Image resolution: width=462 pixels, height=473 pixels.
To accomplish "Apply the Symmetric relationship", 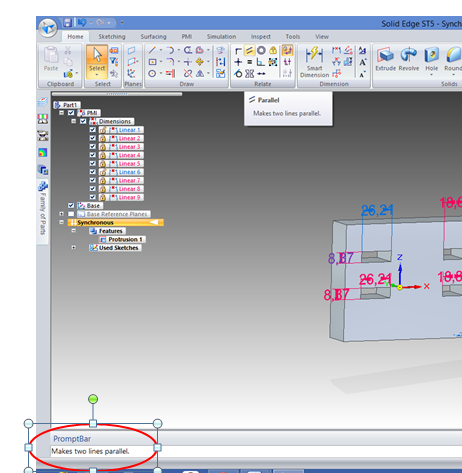I will tap(250, 73).
